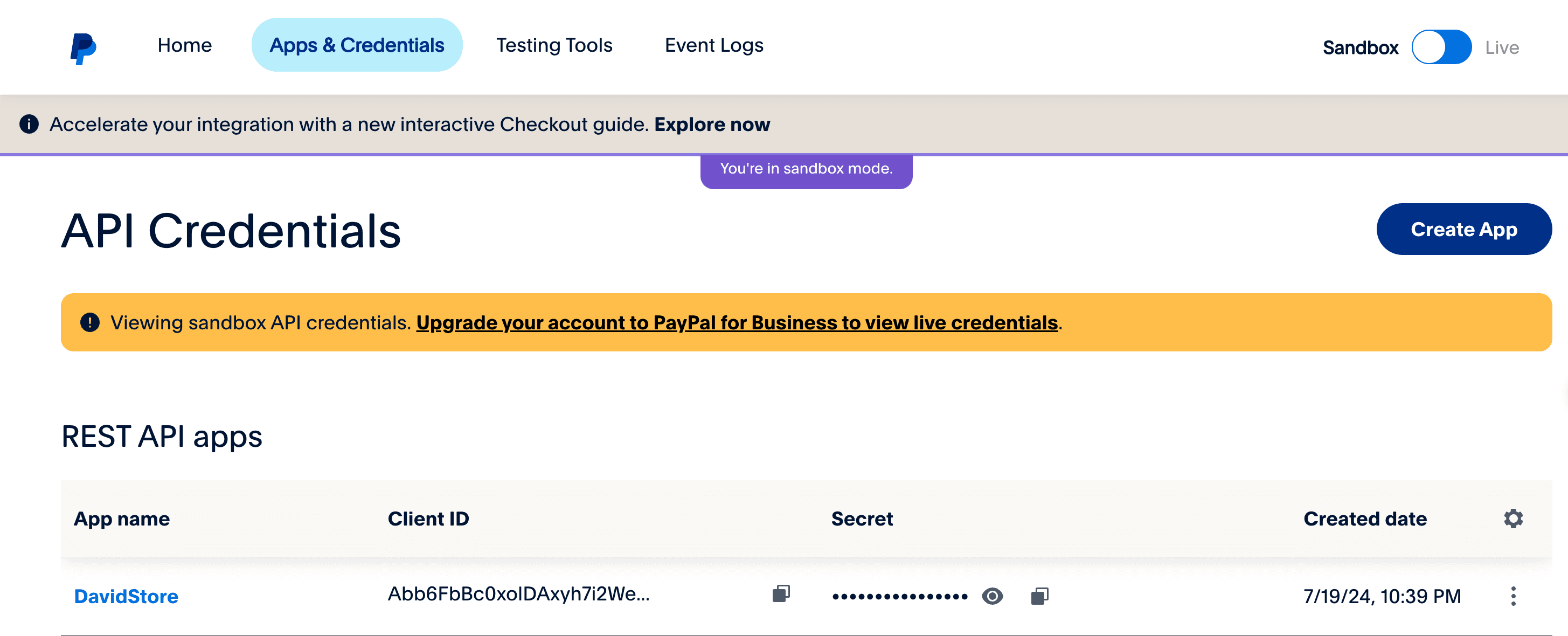Copy the Client ID to clipboard

(781, 593)
